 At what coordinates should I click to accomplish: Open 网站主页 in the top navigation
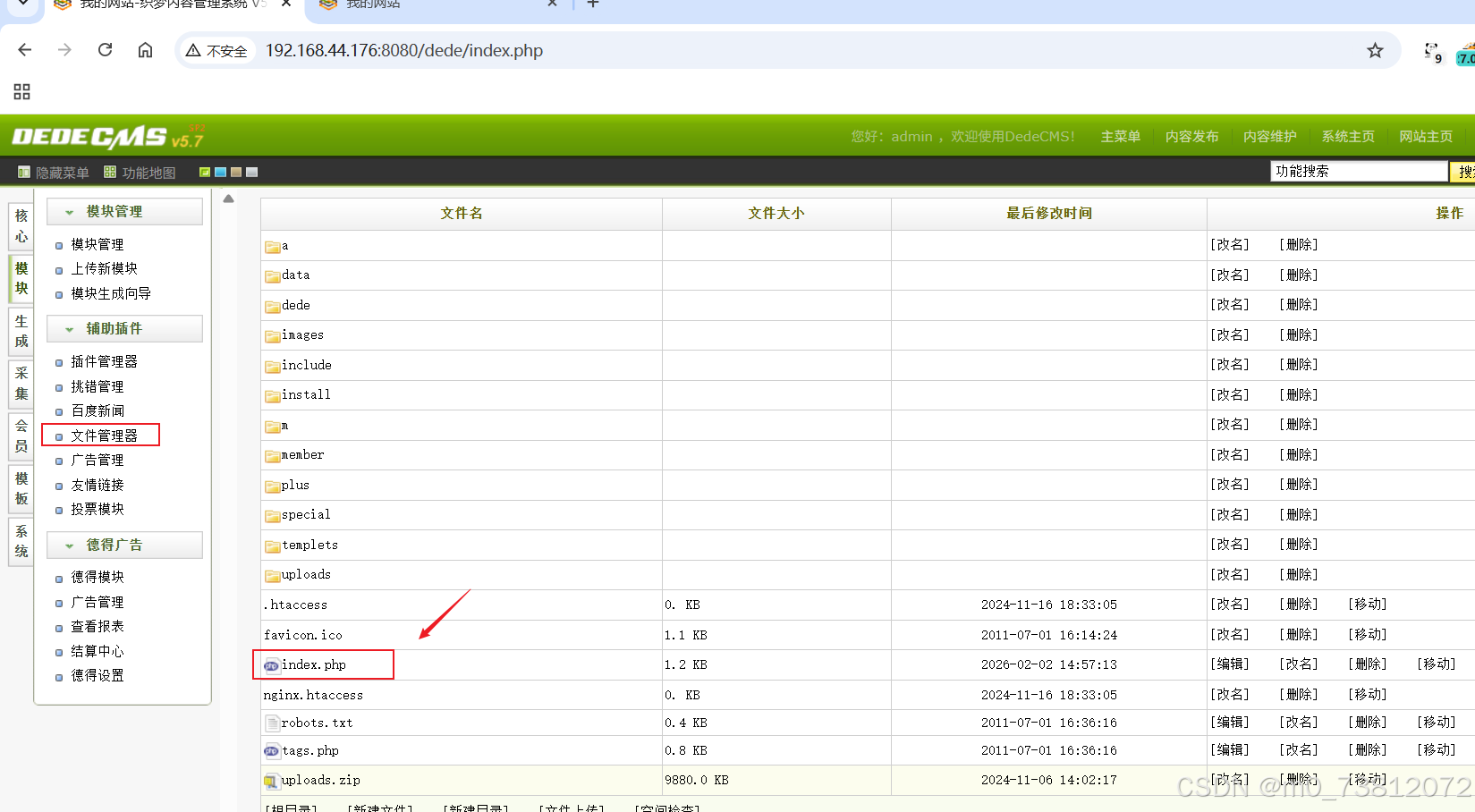1426,137
